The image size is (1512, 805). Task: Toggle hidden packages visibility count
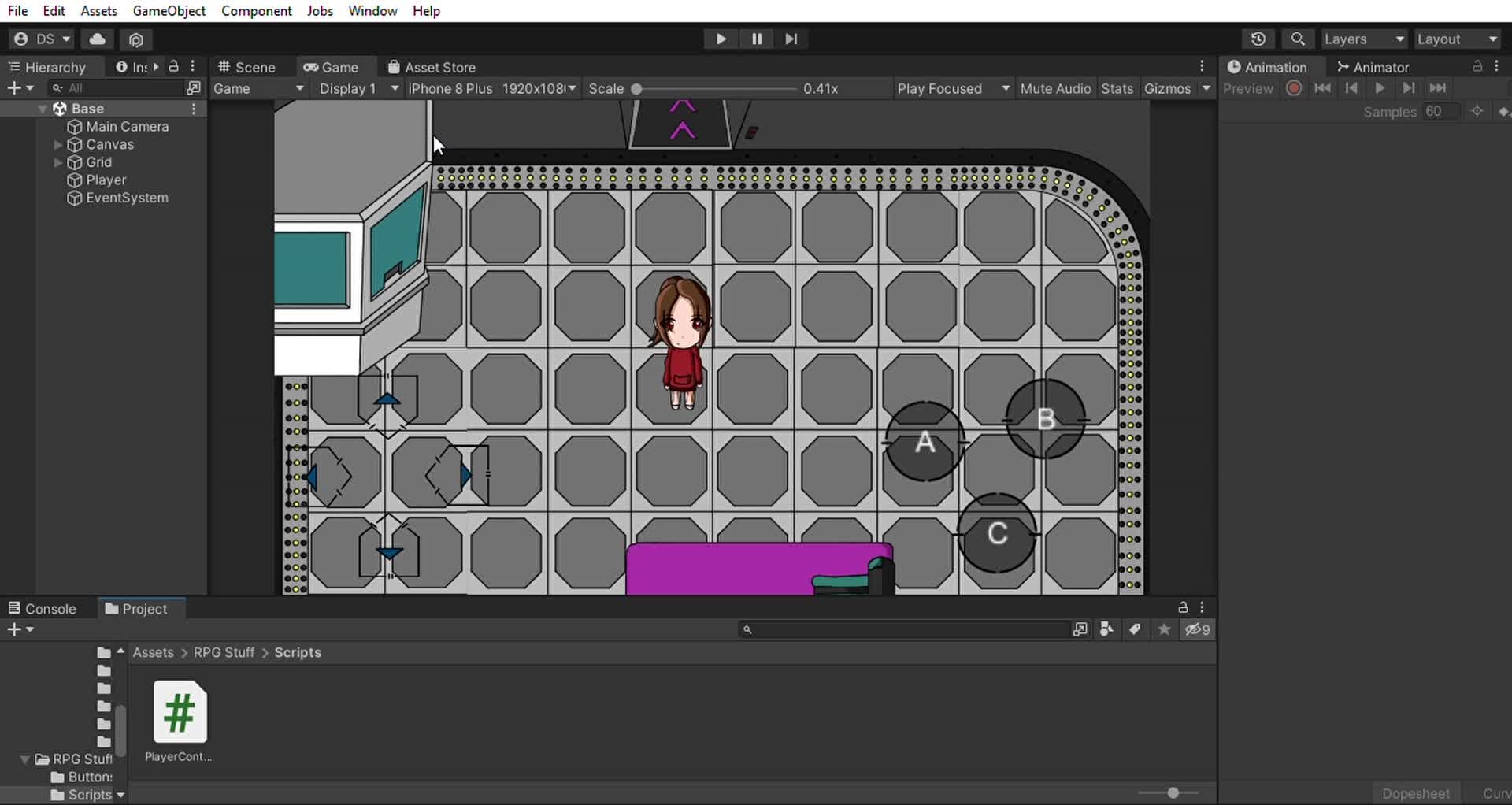(x=1198, y=629)
